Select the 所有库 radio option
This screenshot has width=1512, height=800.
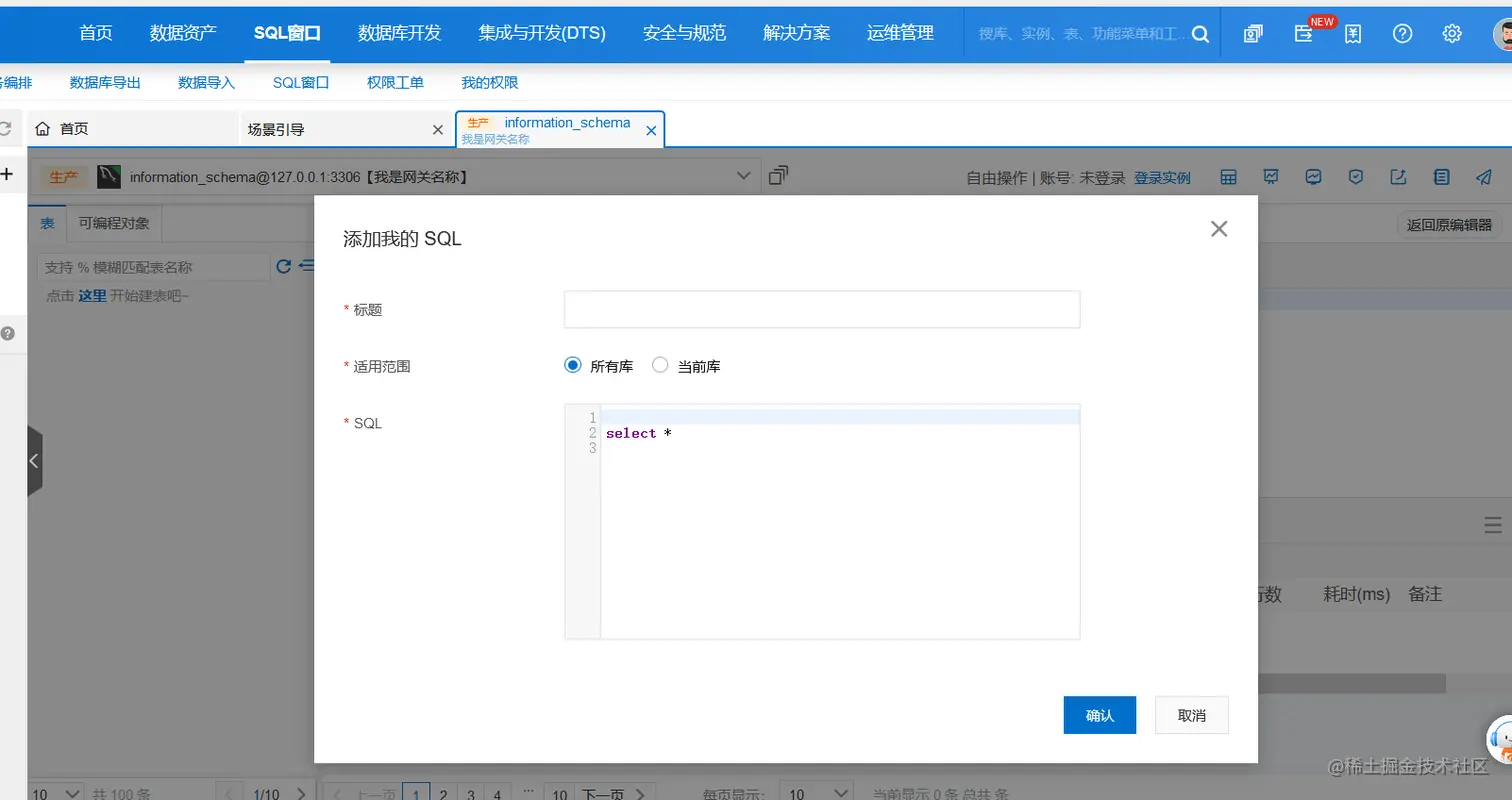click(573, 365)
